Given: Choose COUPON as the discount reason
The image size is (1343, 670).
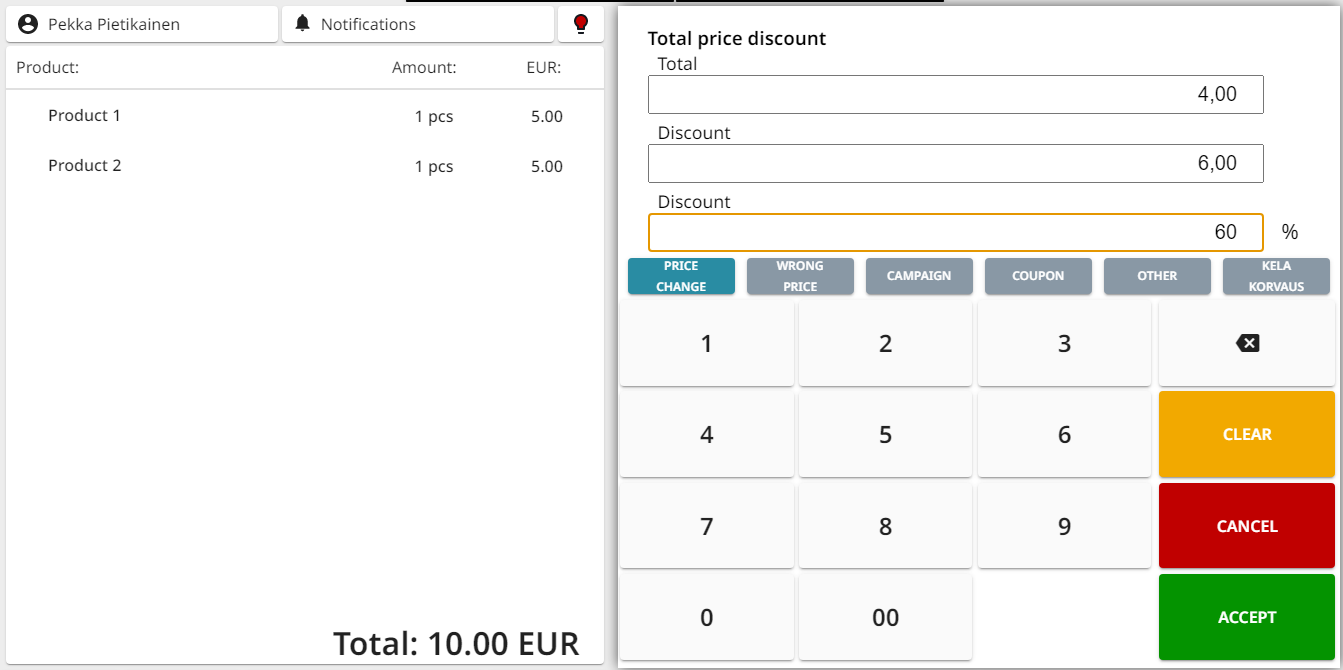Looking at the screenshot, I should [x=1038, y=275].
